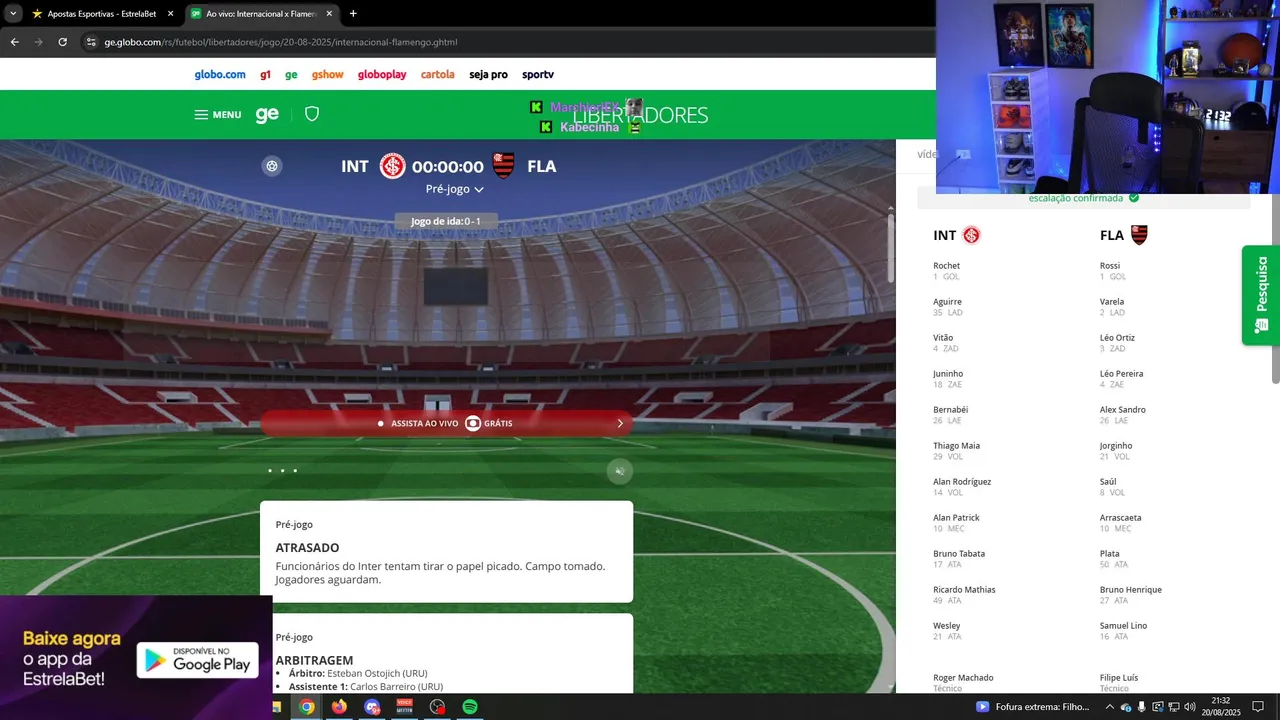Image resolution: width=1280 pixels, height=720 pixels.
Task: Select player Vitão in lineup
Action: pyautogui.click(x=943, y=338)
